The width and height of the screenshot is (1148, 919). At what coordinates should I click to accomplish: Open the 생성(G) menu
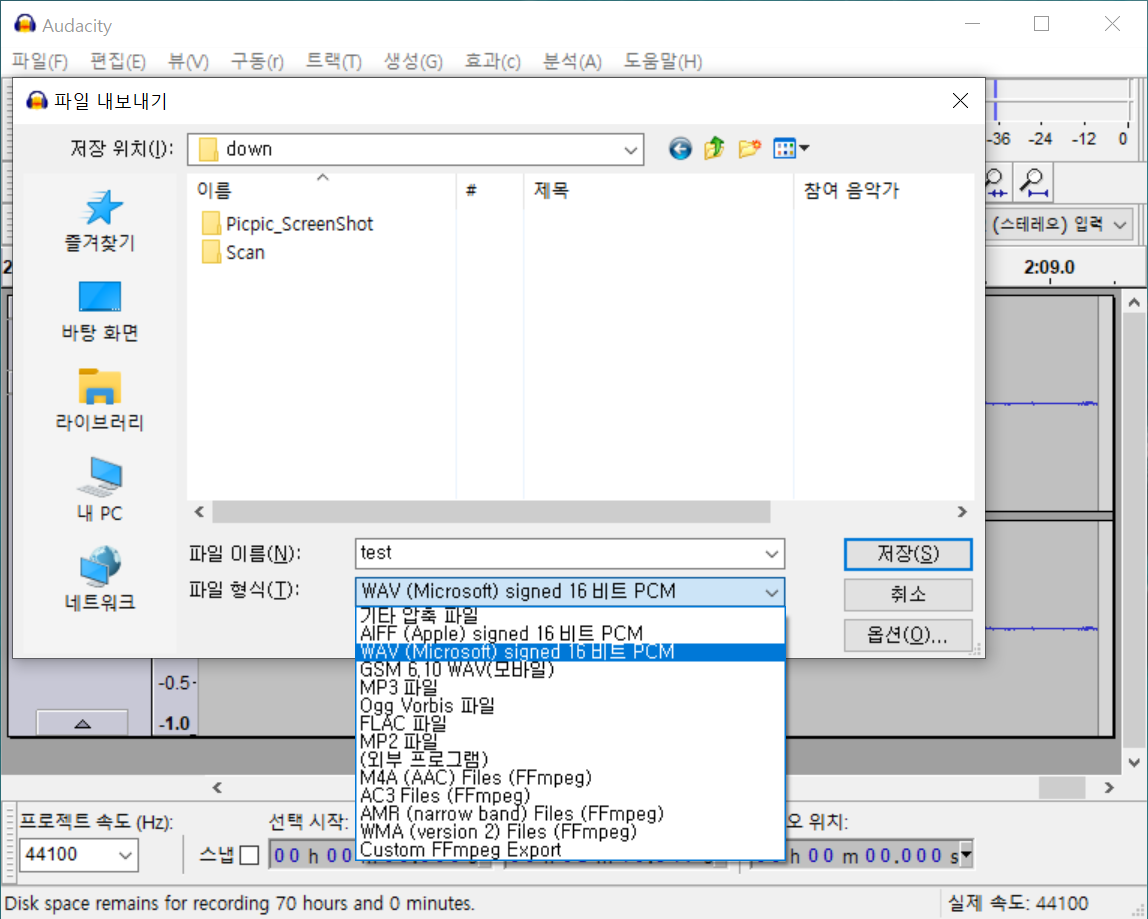[414, 62]
